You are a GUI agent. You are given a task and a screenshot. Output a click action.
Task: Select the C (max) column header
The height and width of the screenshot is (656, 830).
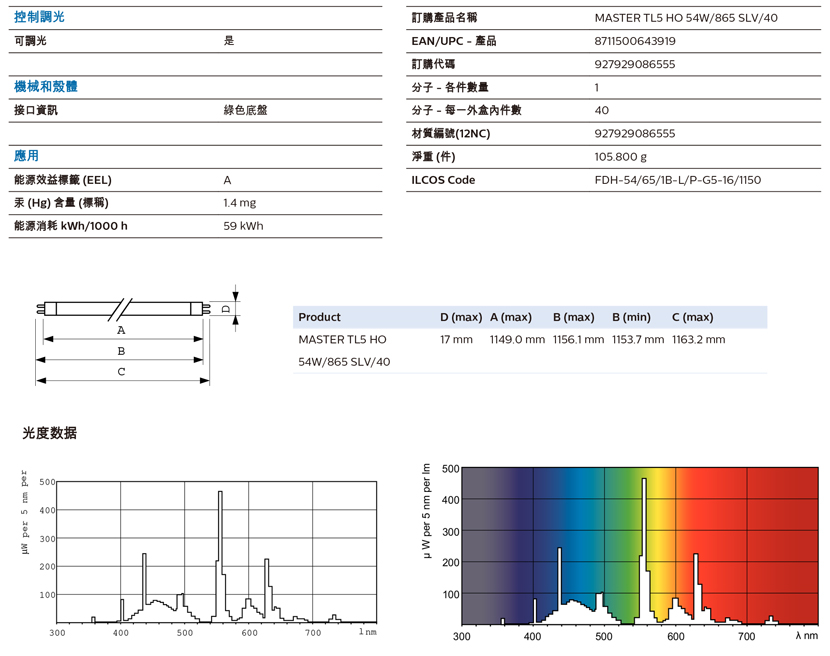point(693,317)
